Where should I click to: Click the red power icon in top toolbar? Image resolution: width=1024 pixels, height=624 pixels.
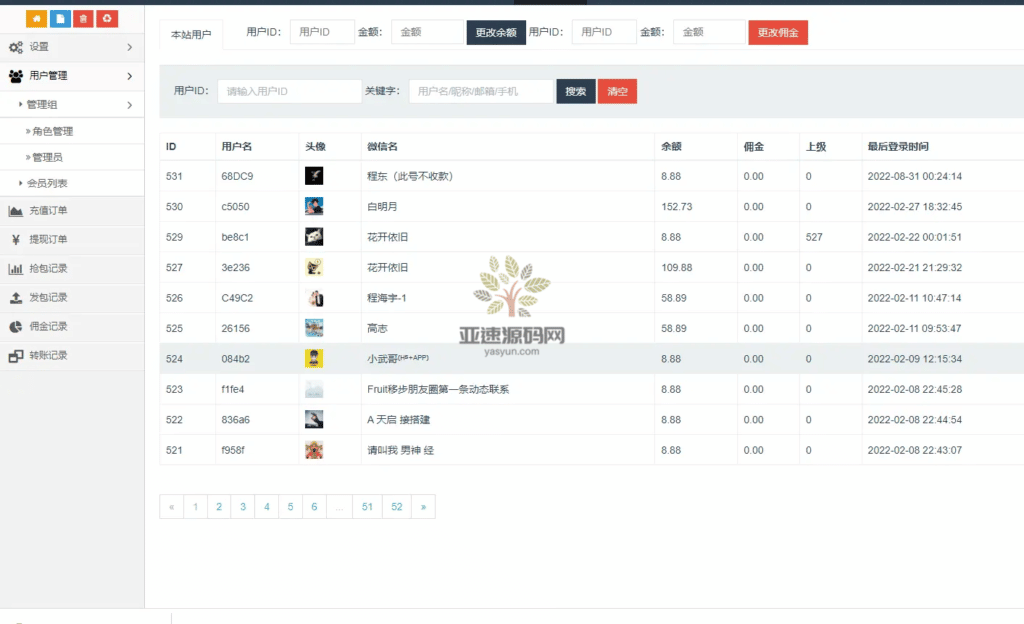pyautogui.click(x=107, y=18)
